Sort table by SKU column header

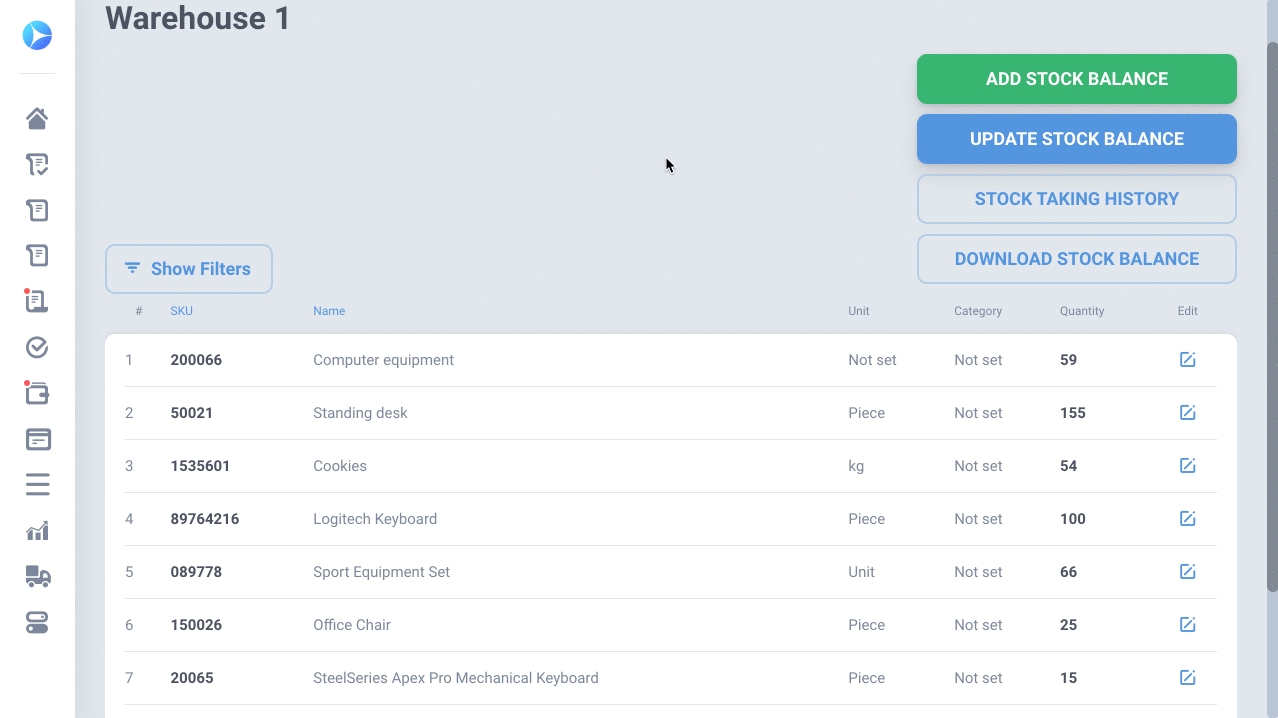point(182,311)
